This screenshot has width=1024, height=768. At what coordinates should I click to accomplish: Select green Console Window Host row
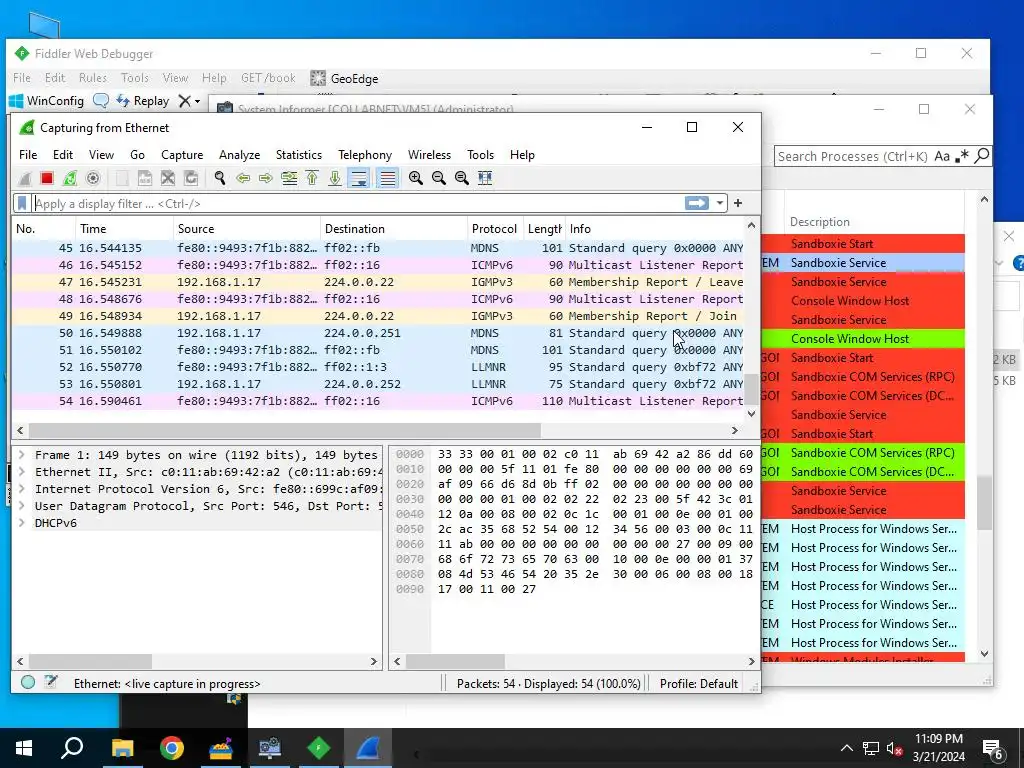coord(863,338)
